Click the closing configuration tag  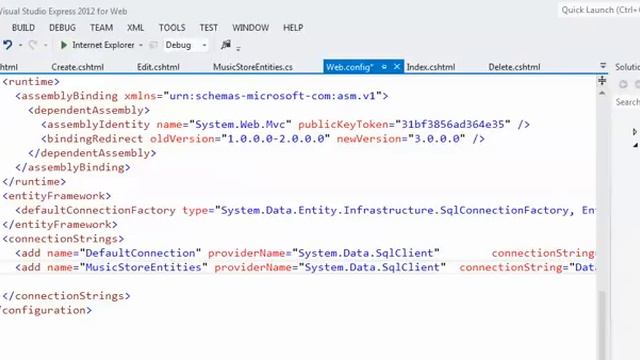[46, 310]
